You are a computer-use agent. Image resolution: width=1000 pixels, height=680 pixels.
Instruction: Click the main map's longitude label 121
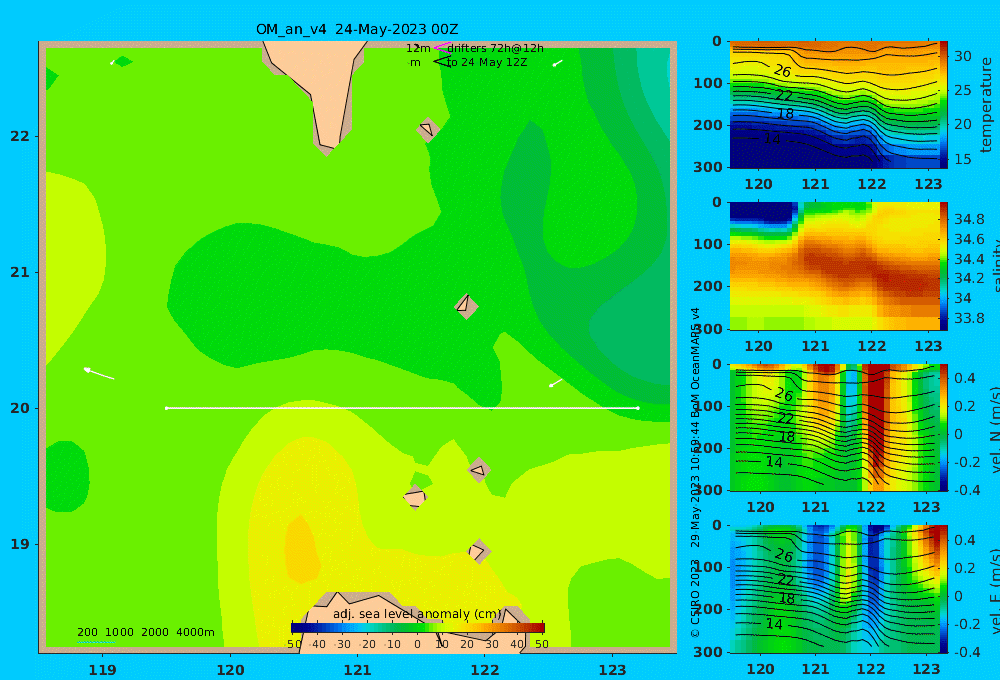point(358,670)
